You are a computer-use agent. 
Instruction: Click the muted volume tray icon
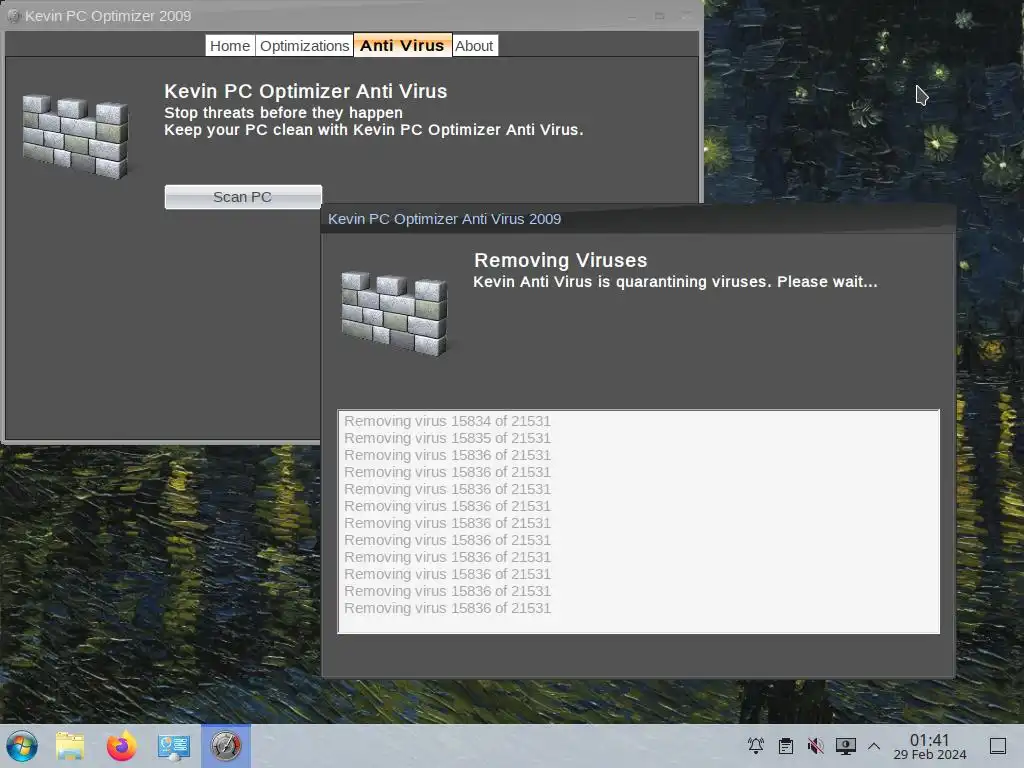815,745
